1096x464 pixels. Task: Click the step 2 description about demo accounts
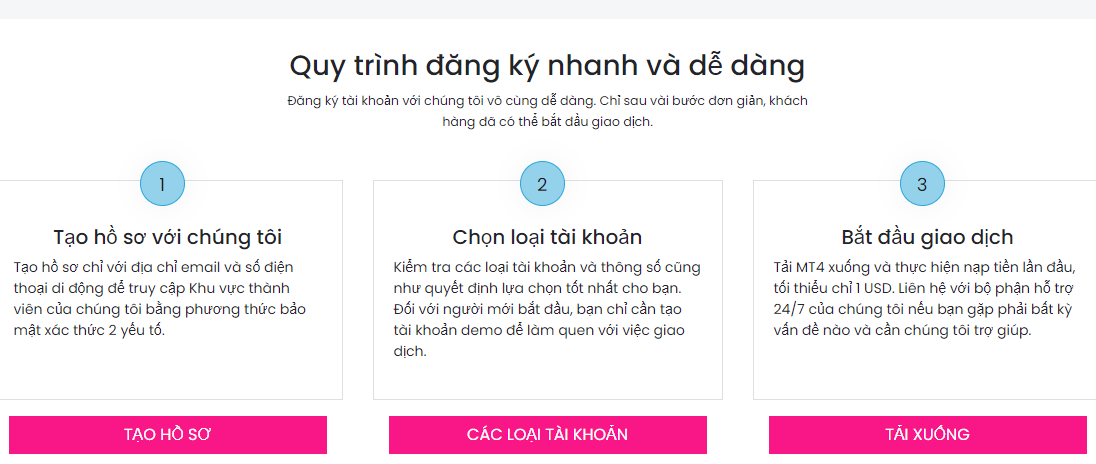pyautogui.click(x=547, y=310)
